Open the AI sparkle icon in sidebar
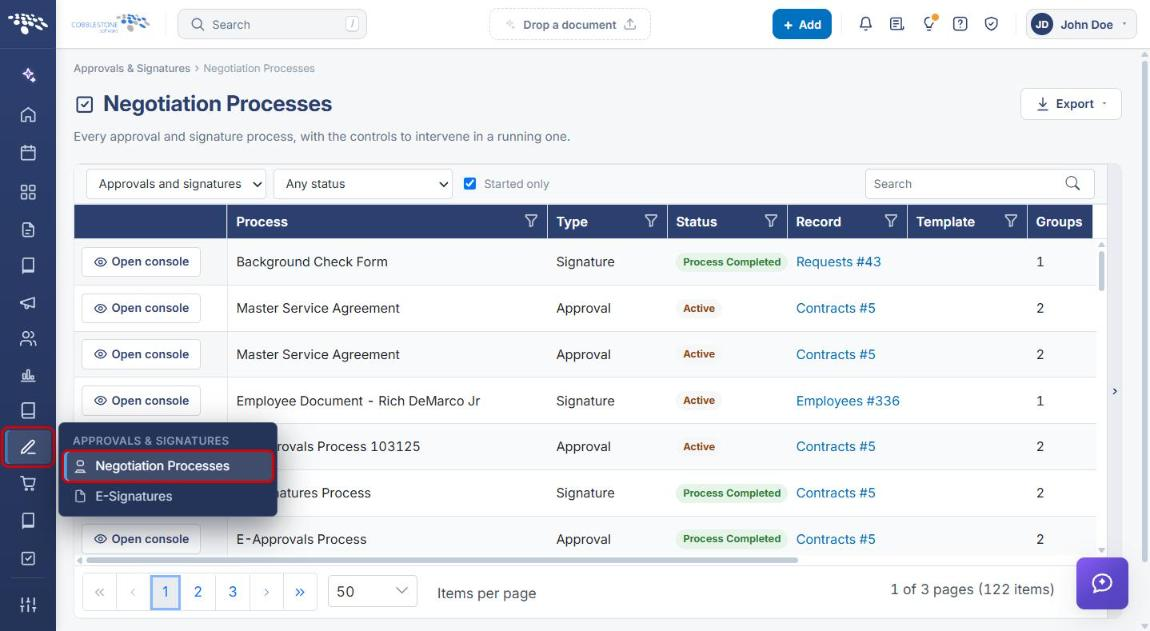The height and width of the screenshot is (631, 1150). tap(28, 75)
